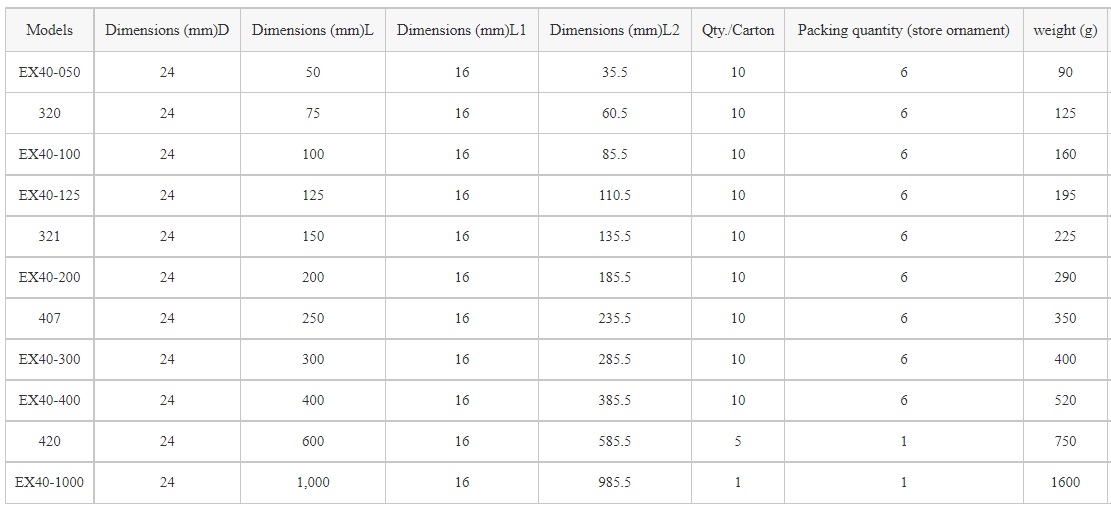Screen dimensions: 1111x511
Task: Click the EX40-100 model cell
Action: click(49, 154)
